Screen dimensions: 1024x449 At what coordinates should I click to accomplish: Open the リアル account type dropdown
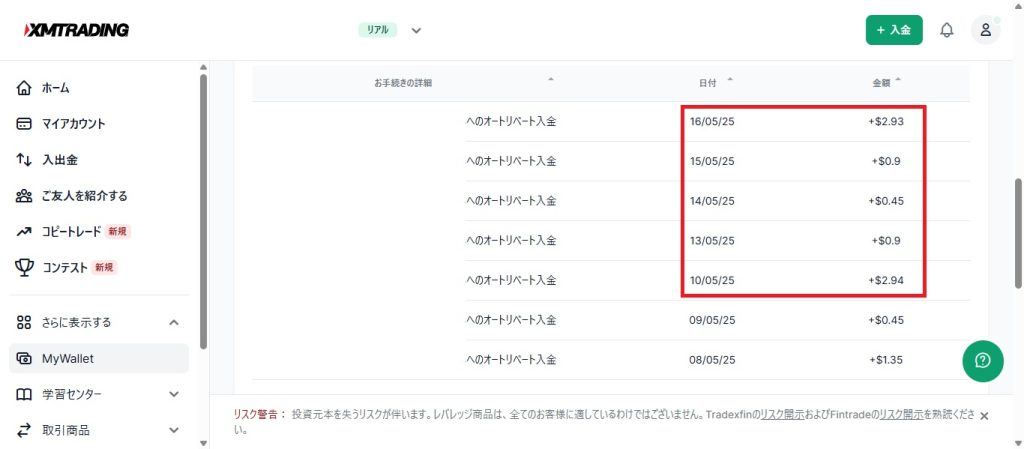coord(416,30)
